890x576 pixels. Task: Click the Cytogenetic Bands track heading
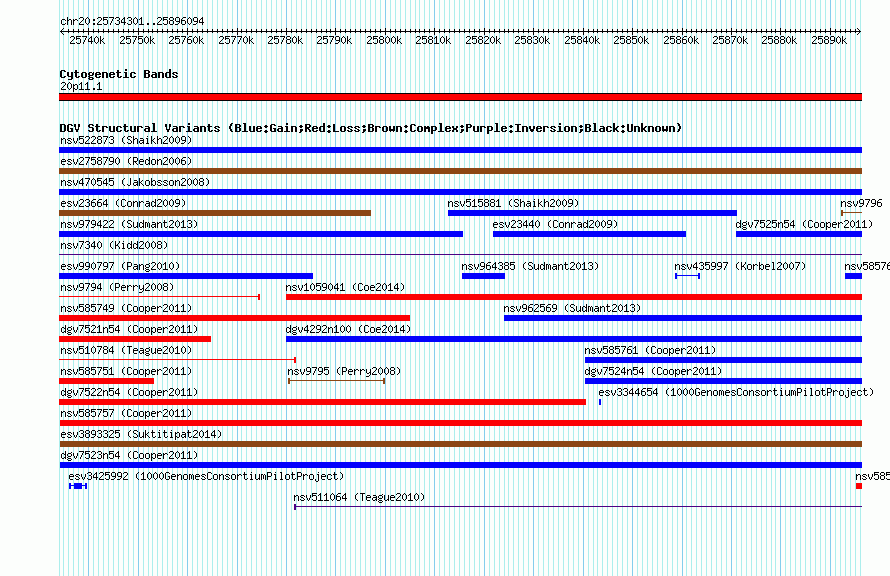click(x=119, y=74)
